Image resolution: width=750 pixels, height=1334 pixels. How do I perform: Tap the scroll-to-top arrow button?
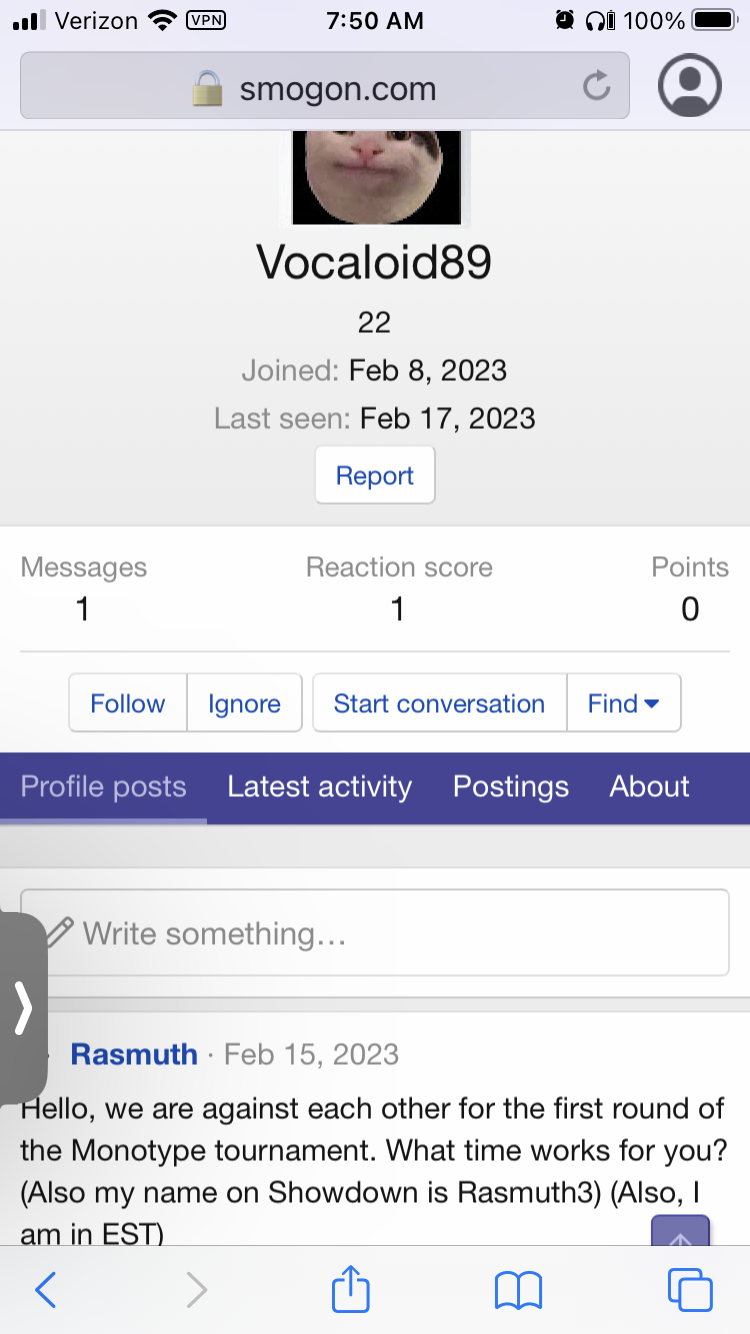point(680,1234)
